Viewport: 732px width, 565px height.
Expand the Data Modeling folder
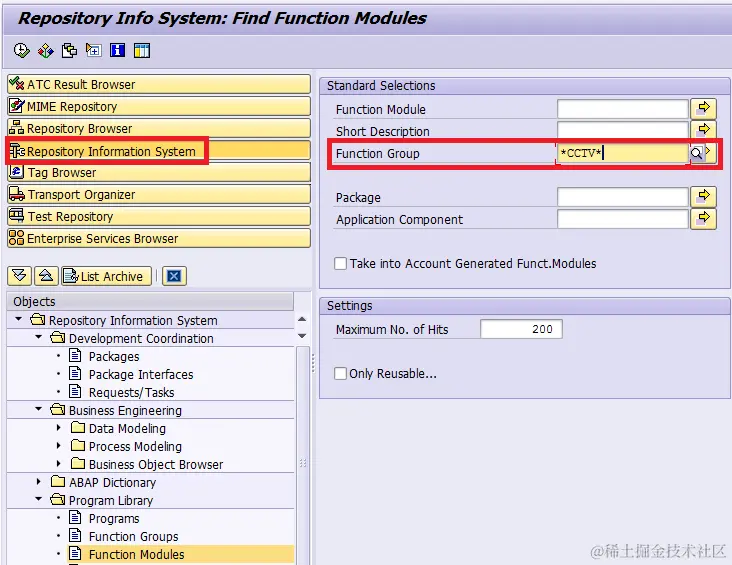point(58,428)
